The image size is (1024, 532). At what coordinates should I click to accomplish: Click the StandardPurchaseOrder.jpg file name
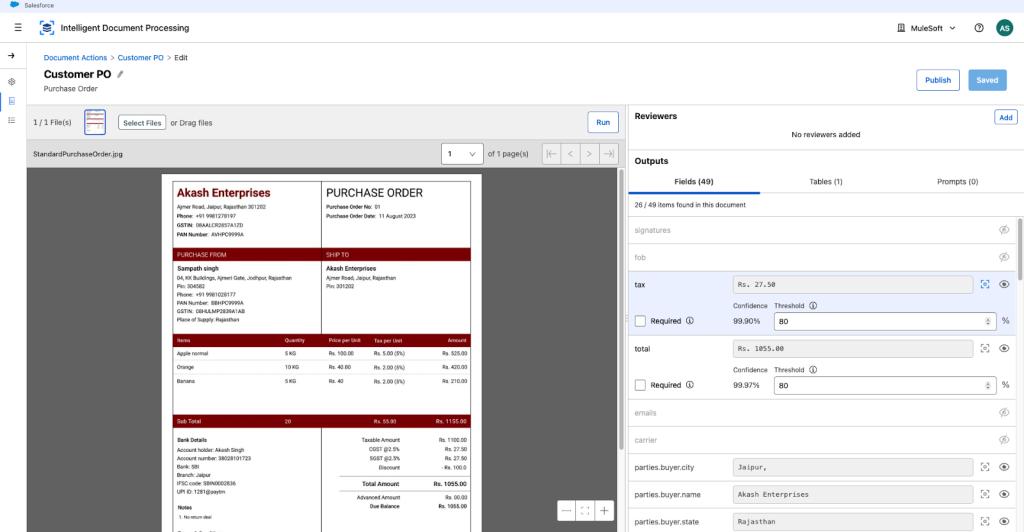pos(78,154)
